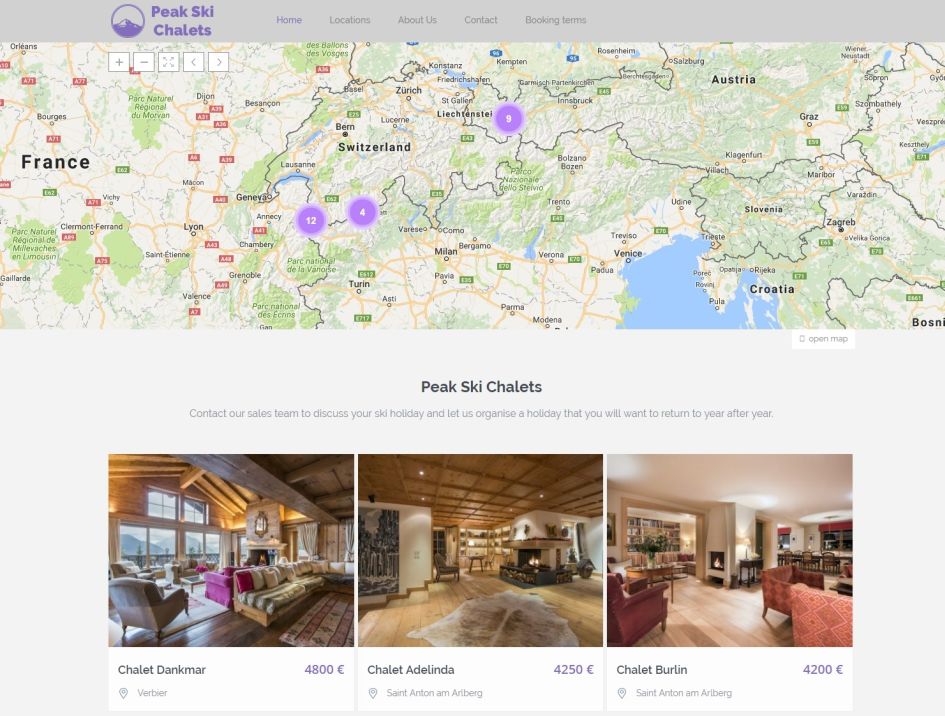The height and width of the screenshot is (716, 945).
Task: Click the Peak Ski Chalets mountain logo
Action: tap(128, 21)
